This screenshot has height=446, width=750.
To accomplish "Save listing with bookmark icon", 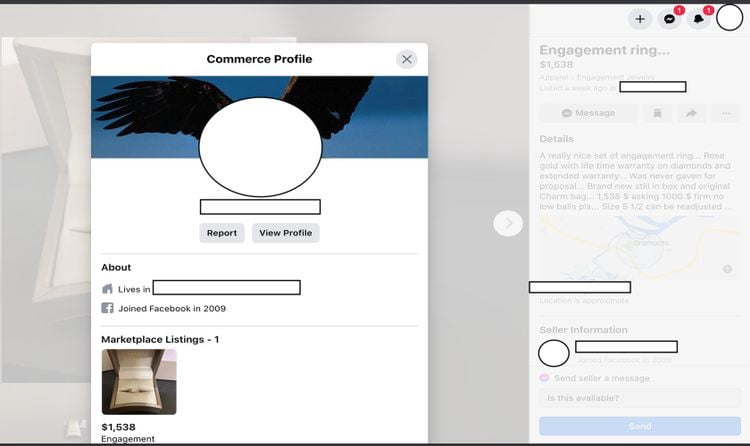I will coord(657,113).
